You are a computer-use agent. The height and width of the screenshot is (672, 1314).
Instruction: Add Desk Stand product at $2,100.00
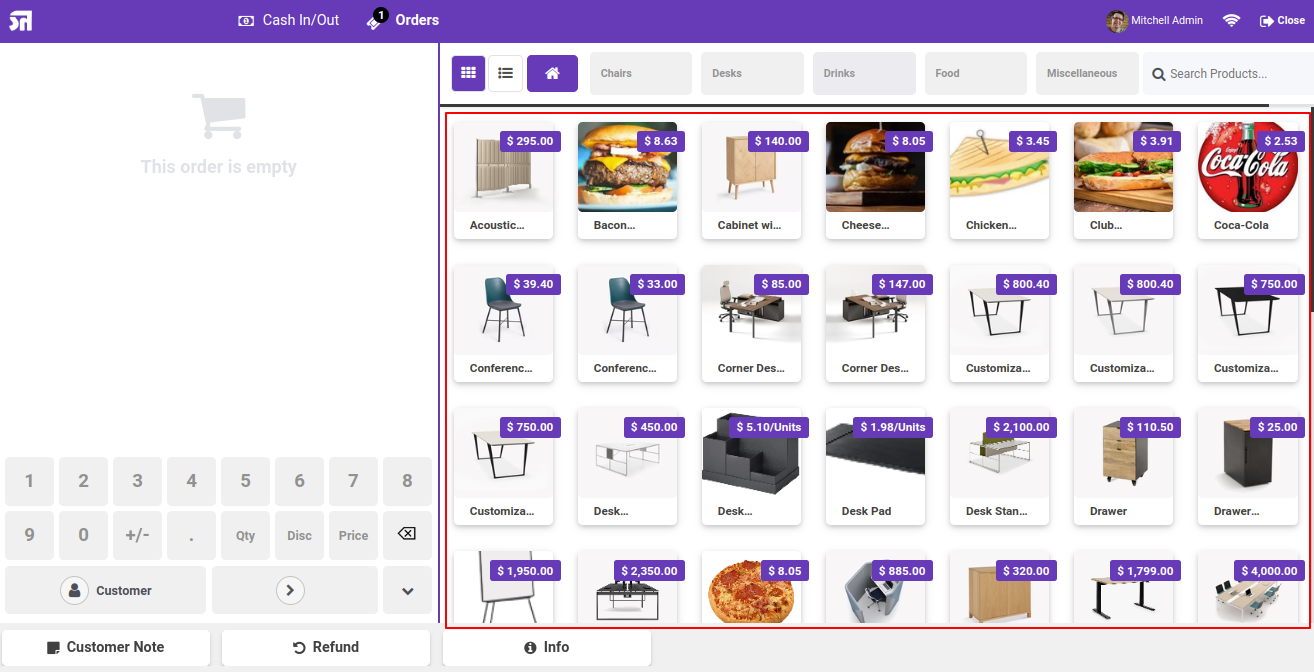[x=1000, y=467]
